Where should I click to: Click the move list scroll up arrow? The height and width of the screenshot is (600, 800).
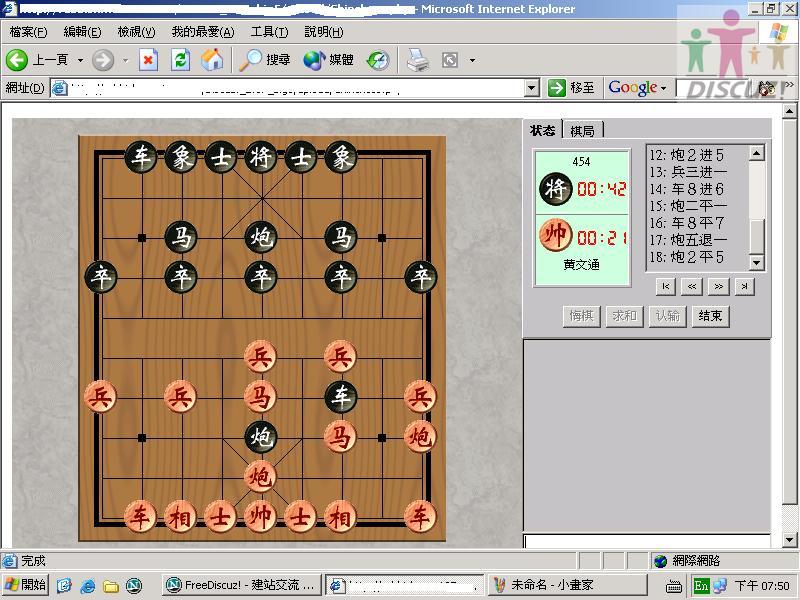pos(756,153)
